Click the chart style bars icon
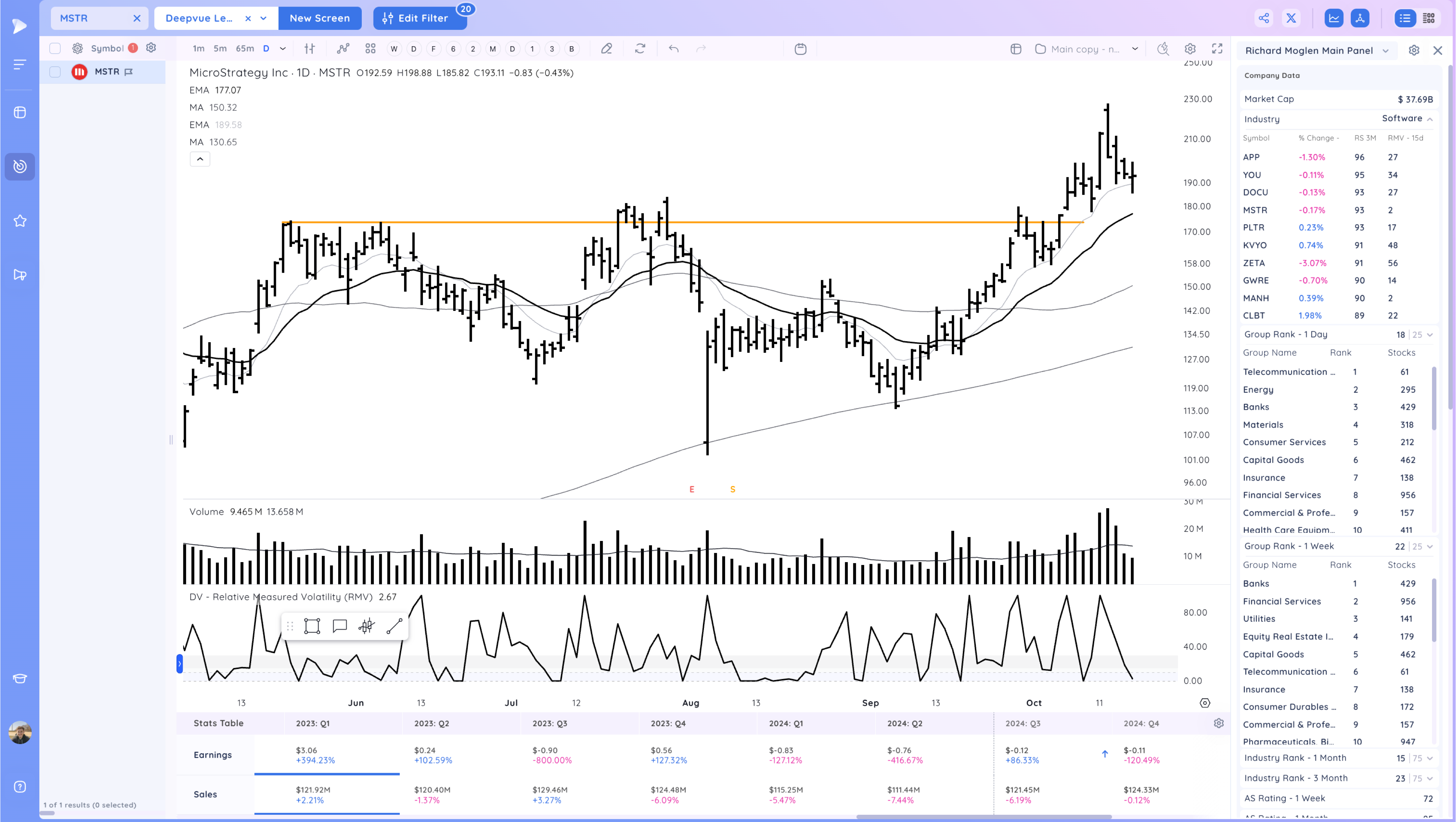The image size is (1456, 822). point(309,49)
